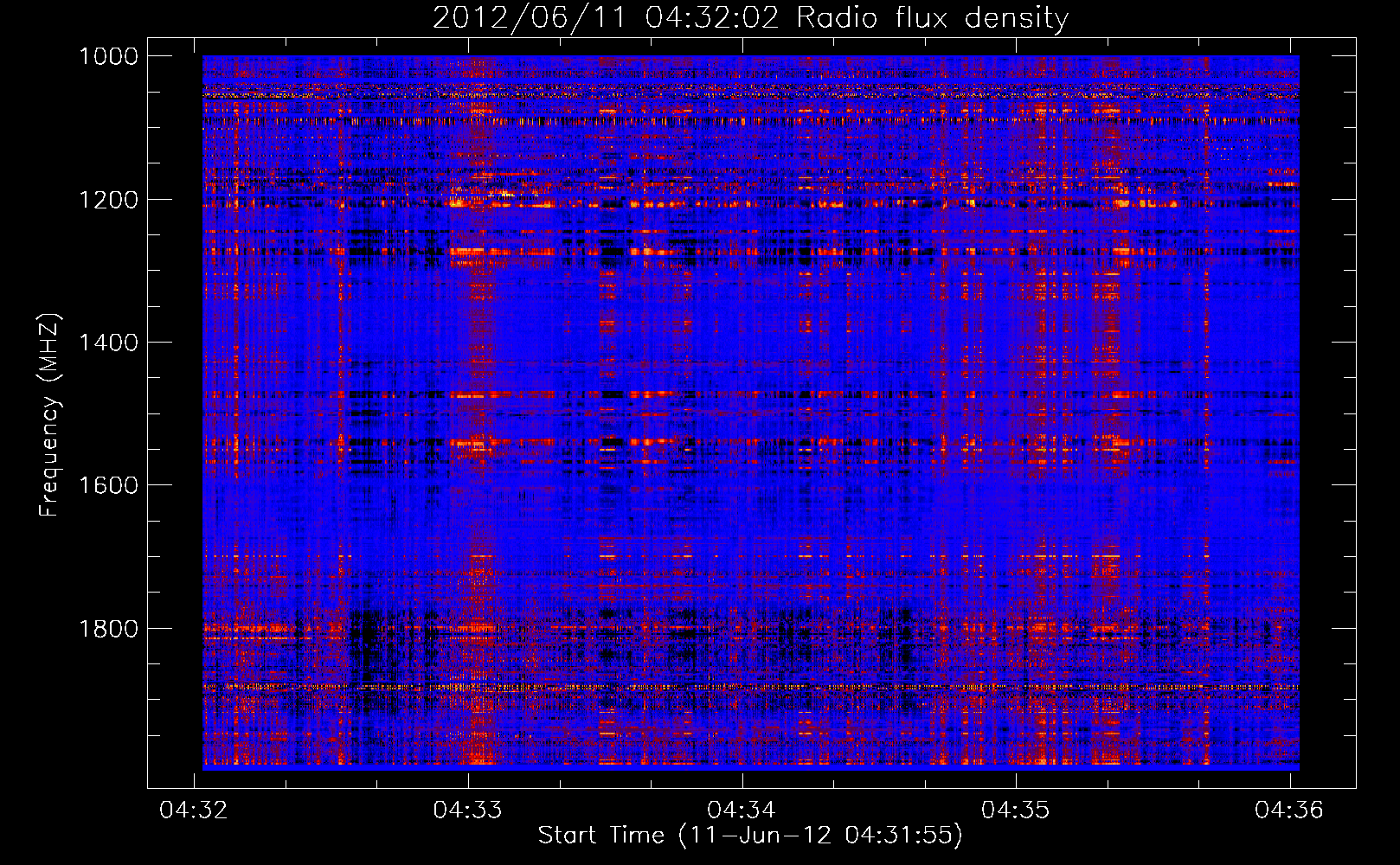Click the 'Frequency (MHZ)' y-axis label
The image size is (1400, 865).
click(49, 414)
